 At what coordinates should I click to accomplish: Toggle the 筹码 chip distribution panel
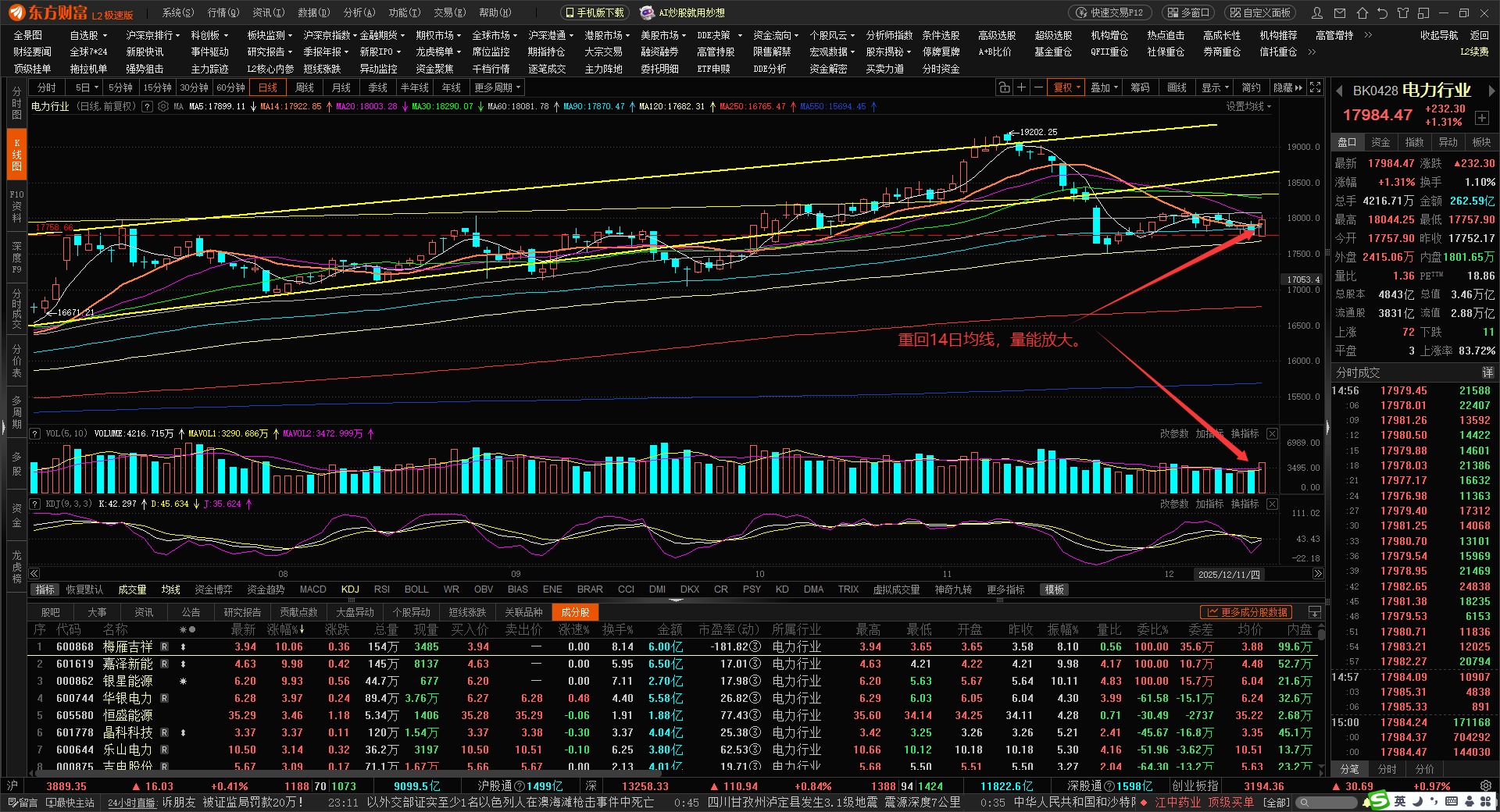pos(1140,87)
